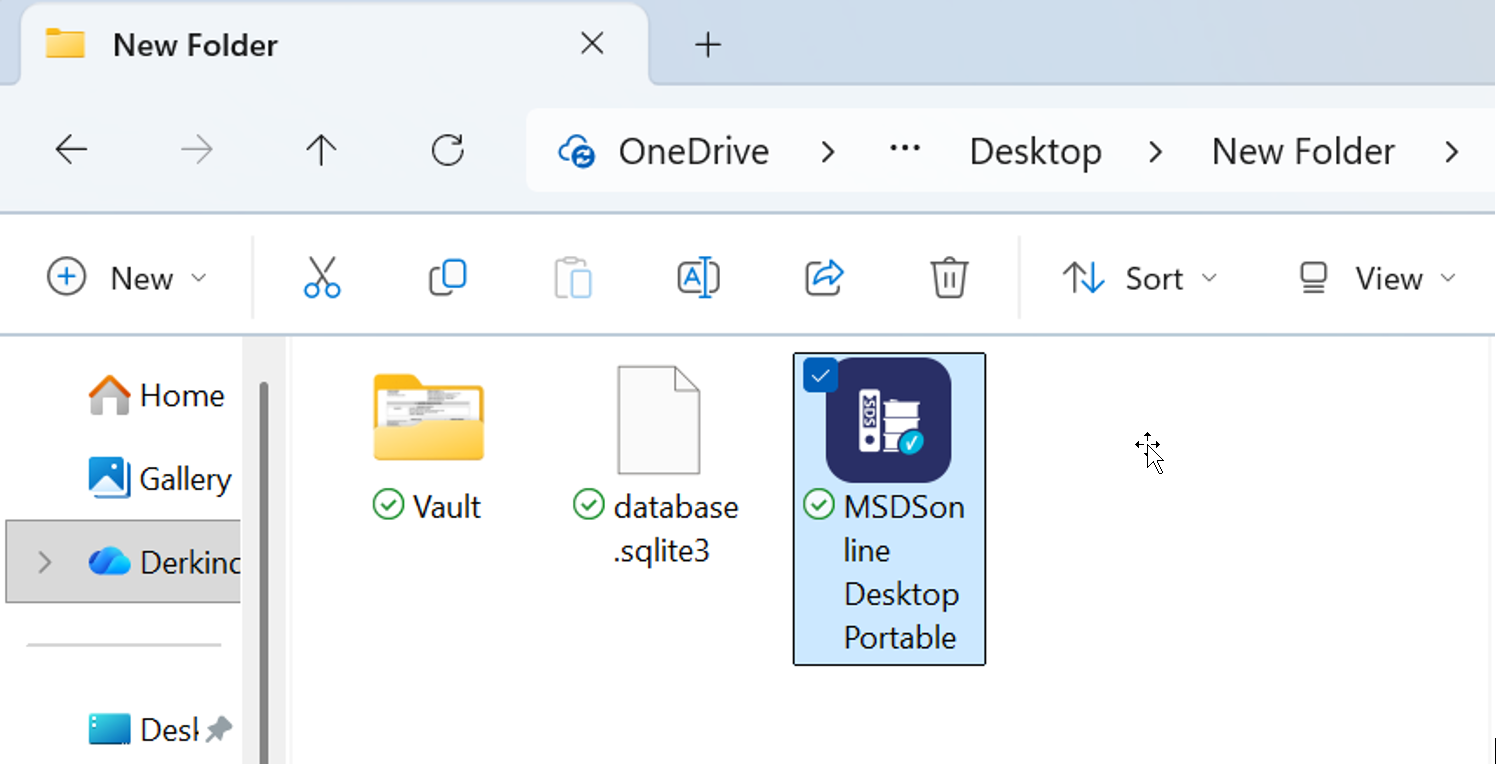Click the pin icon next to Desktop in sidebar

218,730
